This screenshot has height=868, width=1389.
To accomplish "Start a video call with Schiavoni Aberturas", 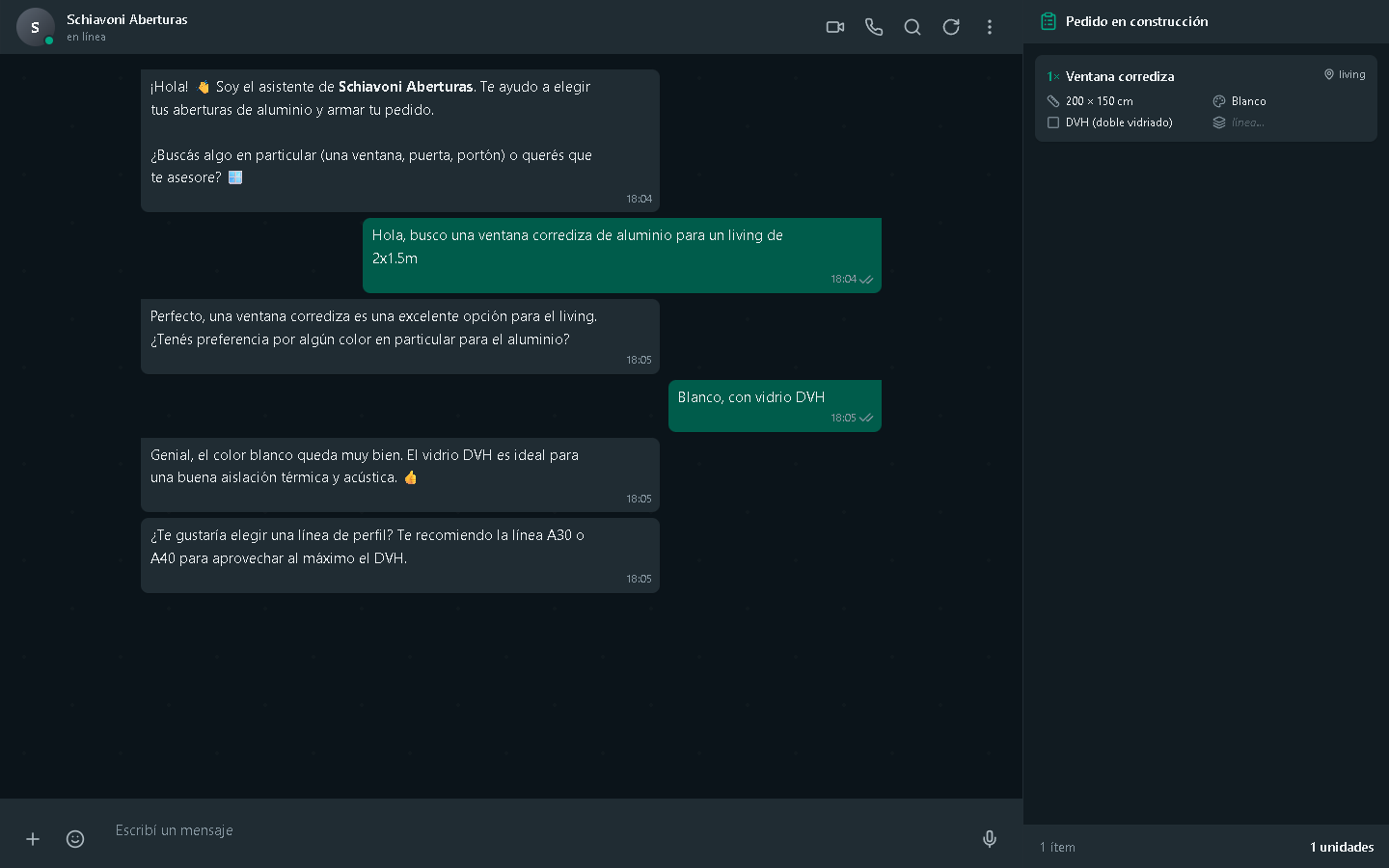I will 835,27.
